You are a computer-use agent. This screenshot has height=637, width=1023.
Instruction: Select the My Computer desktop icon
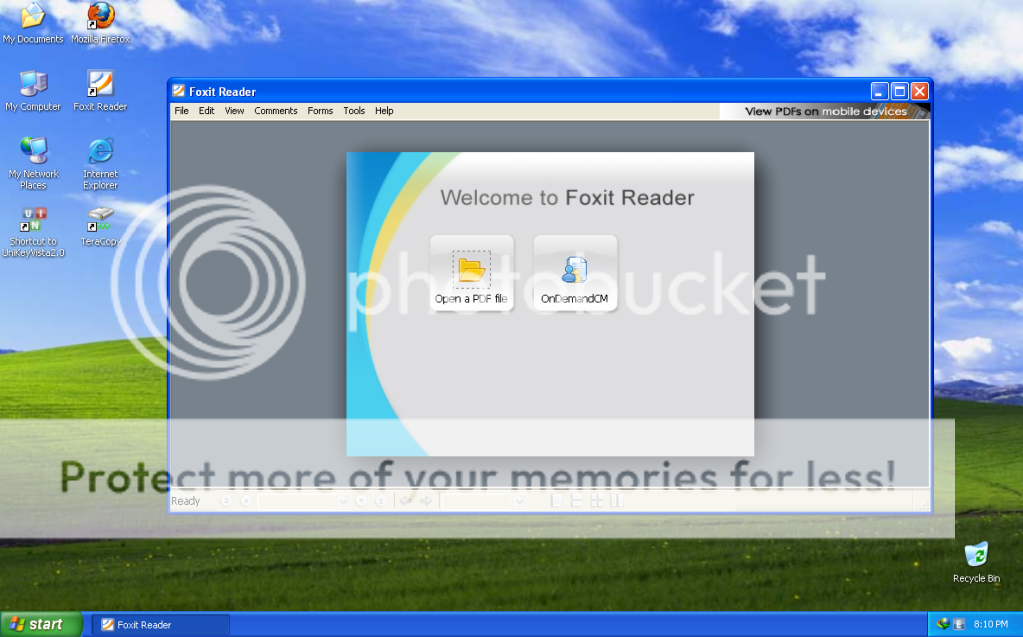pyautogui.click(x=33, y=91)
